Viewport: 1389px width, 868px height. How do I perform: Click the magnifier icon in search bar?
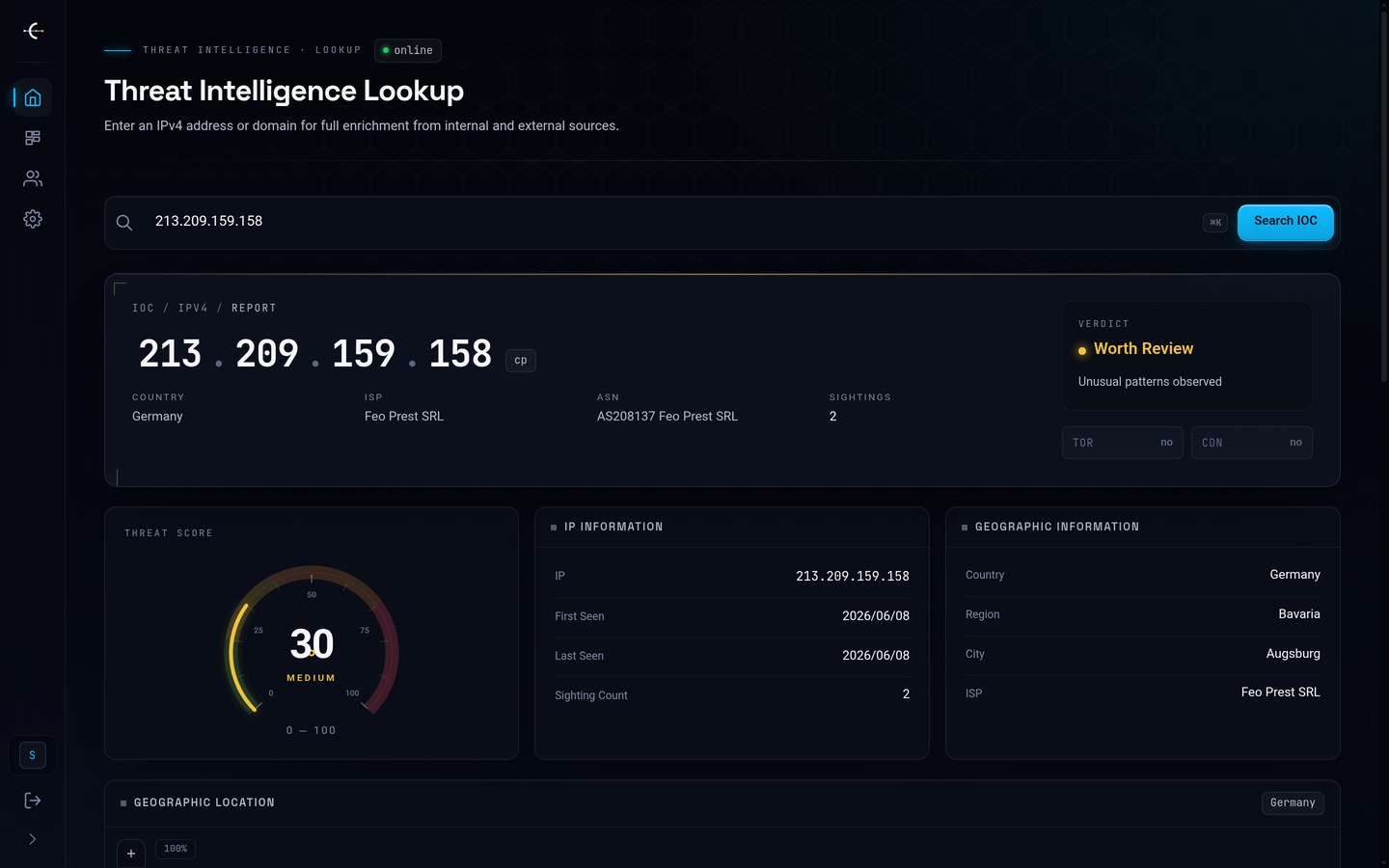124,223
